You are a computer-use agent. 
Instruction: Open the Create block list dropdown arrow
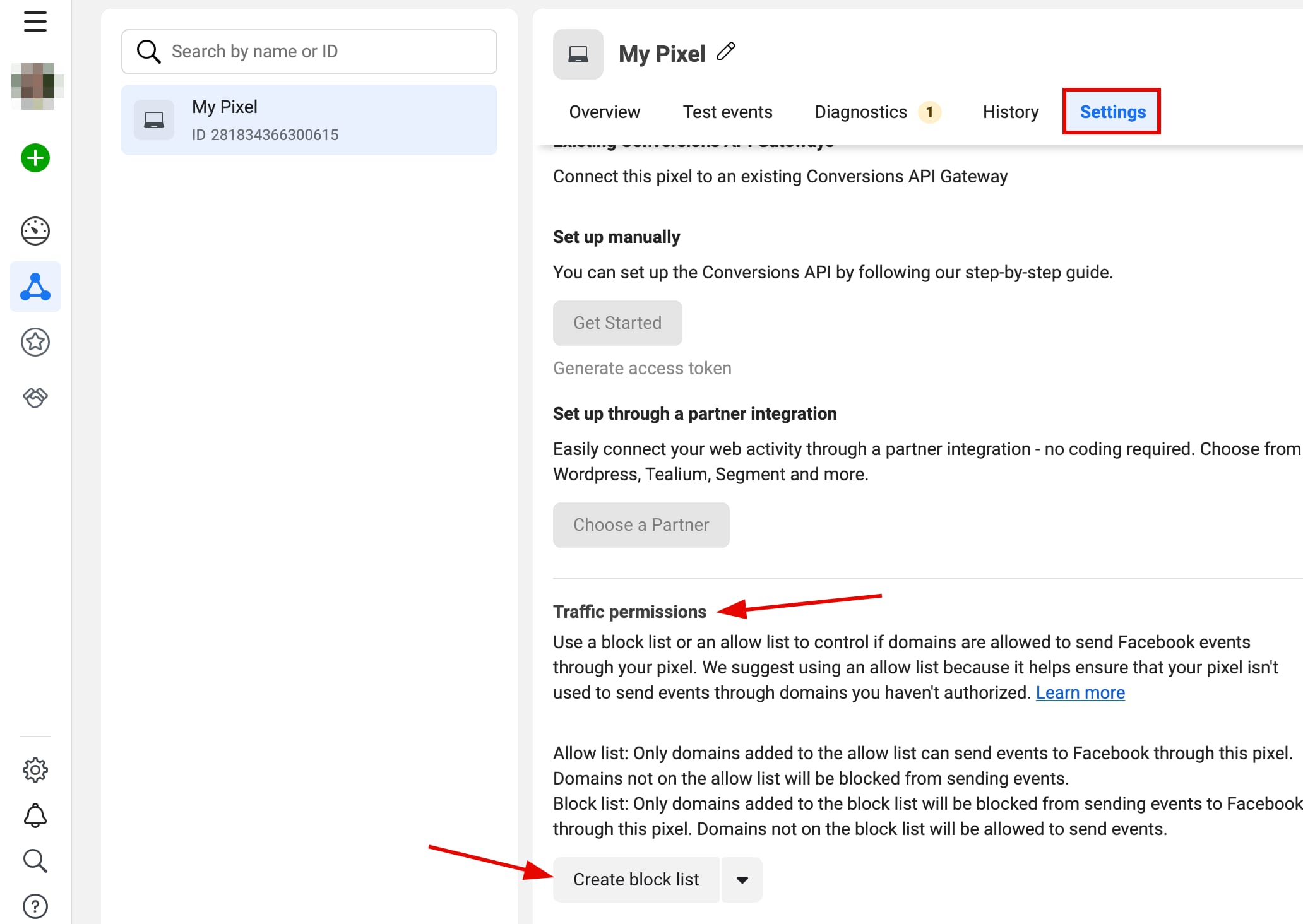(x=742, y=879)
